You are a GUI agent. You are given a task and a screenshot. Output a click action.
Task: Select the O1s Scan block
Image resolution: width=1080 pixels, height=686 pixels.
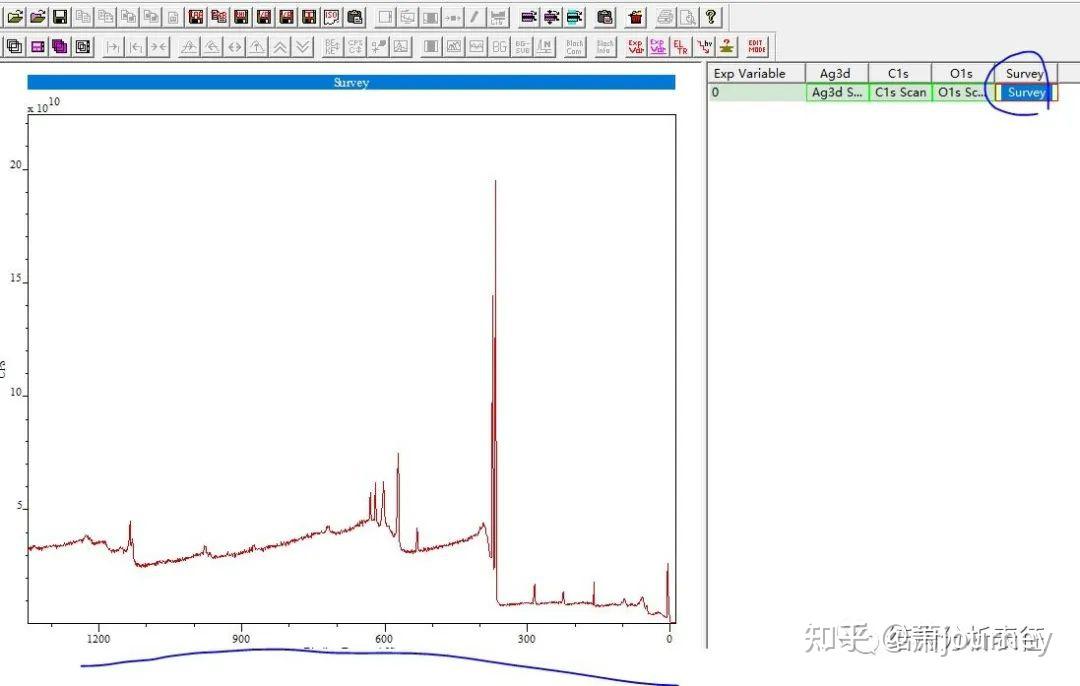point(960,92)
